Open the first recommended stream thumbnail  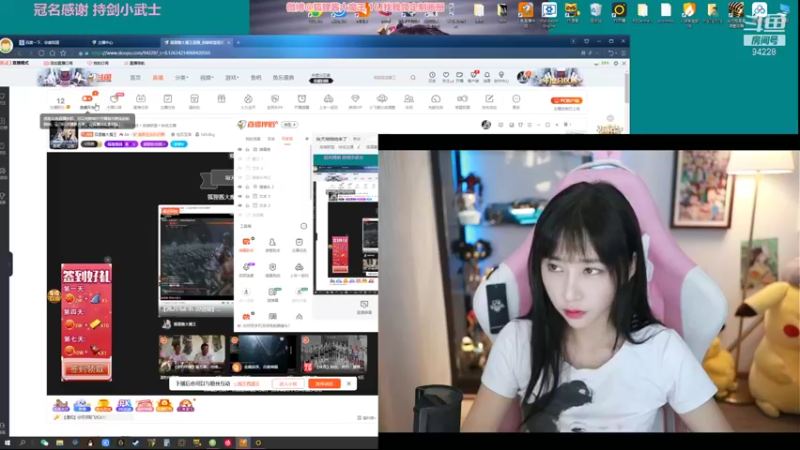(191, 354)
